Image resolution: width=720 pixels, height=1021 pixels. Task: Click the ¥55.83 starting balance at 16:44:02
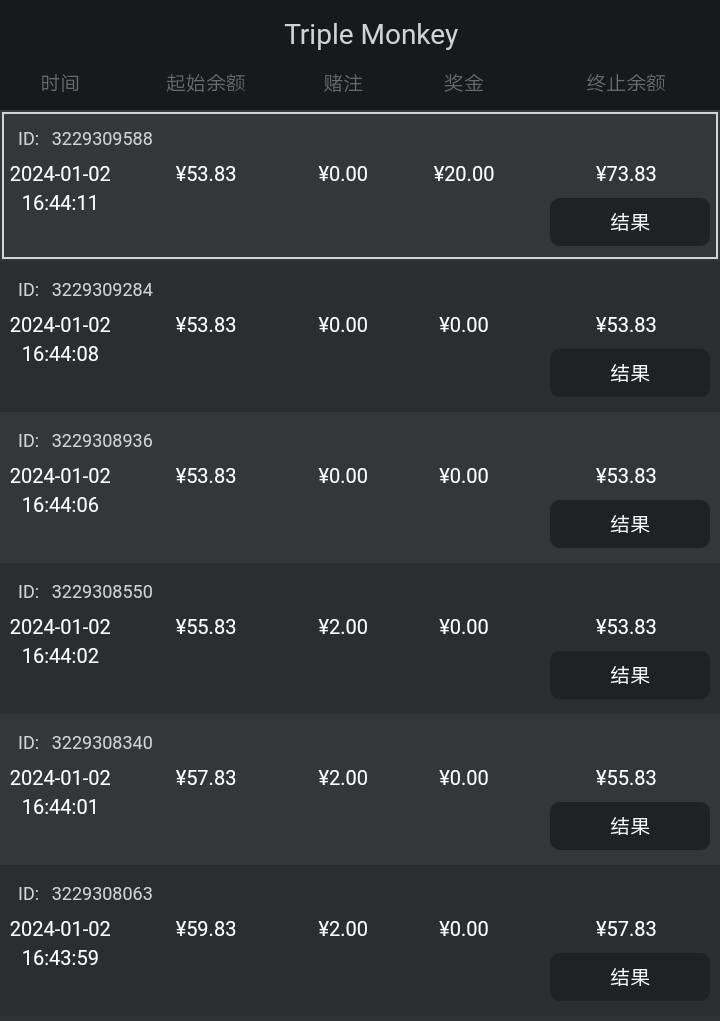coord(206,627)
